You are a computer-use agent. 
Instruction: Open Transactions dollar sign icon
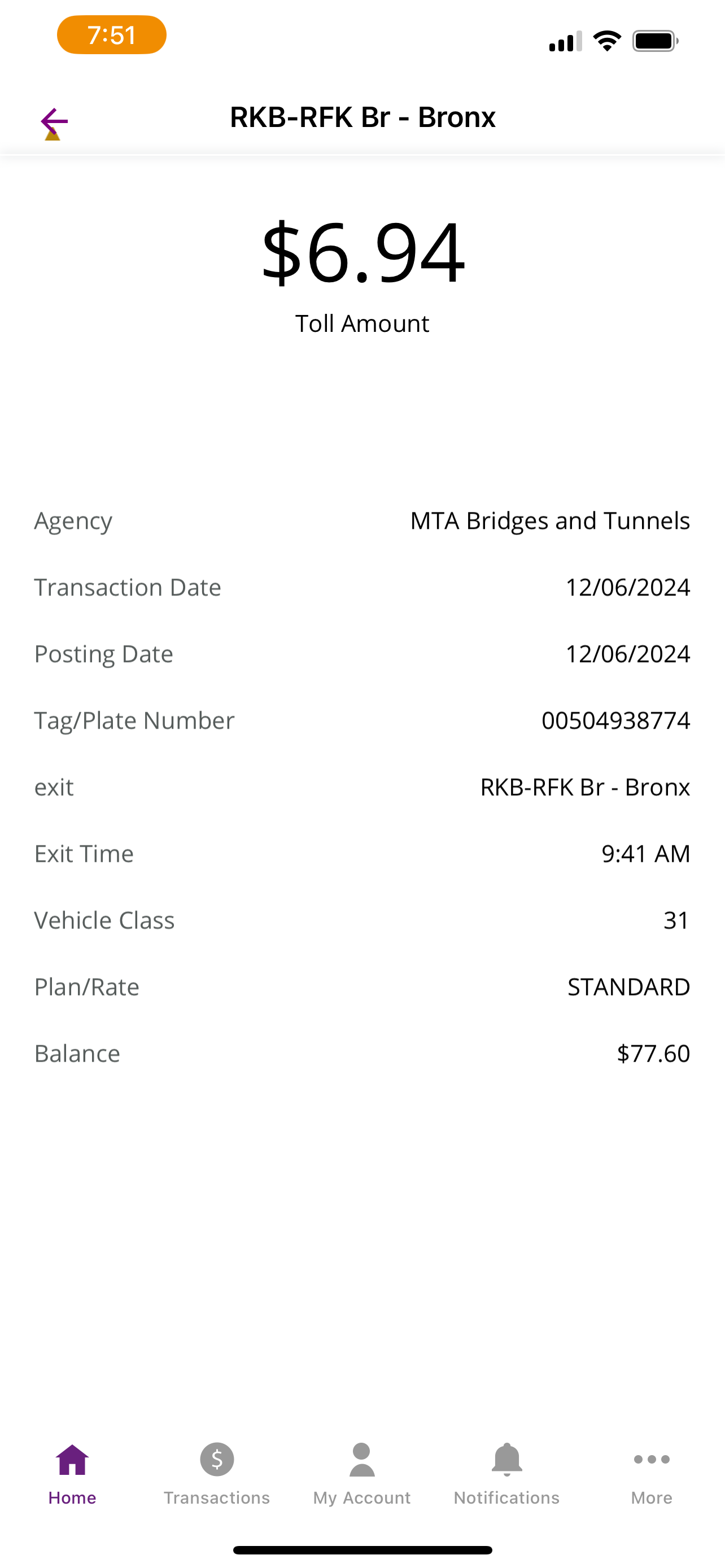tap(217, 1460)
